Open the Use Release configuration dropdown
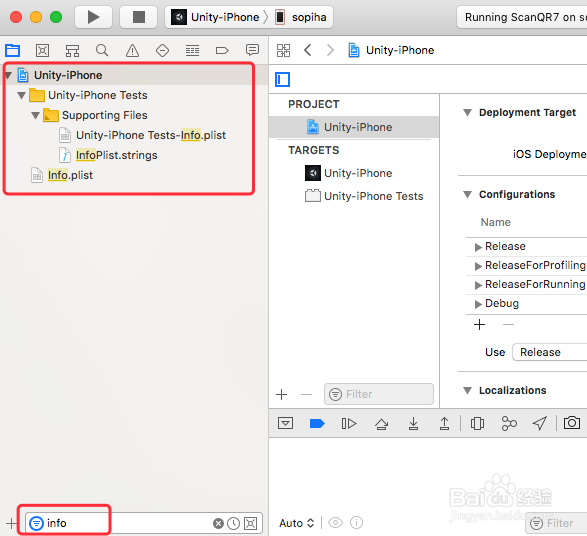Screen dimensions: 587x536 pos(549,352)
